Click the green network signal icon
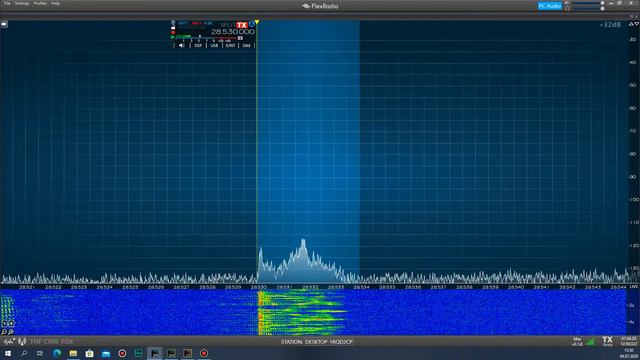 (x=590, y=341)
